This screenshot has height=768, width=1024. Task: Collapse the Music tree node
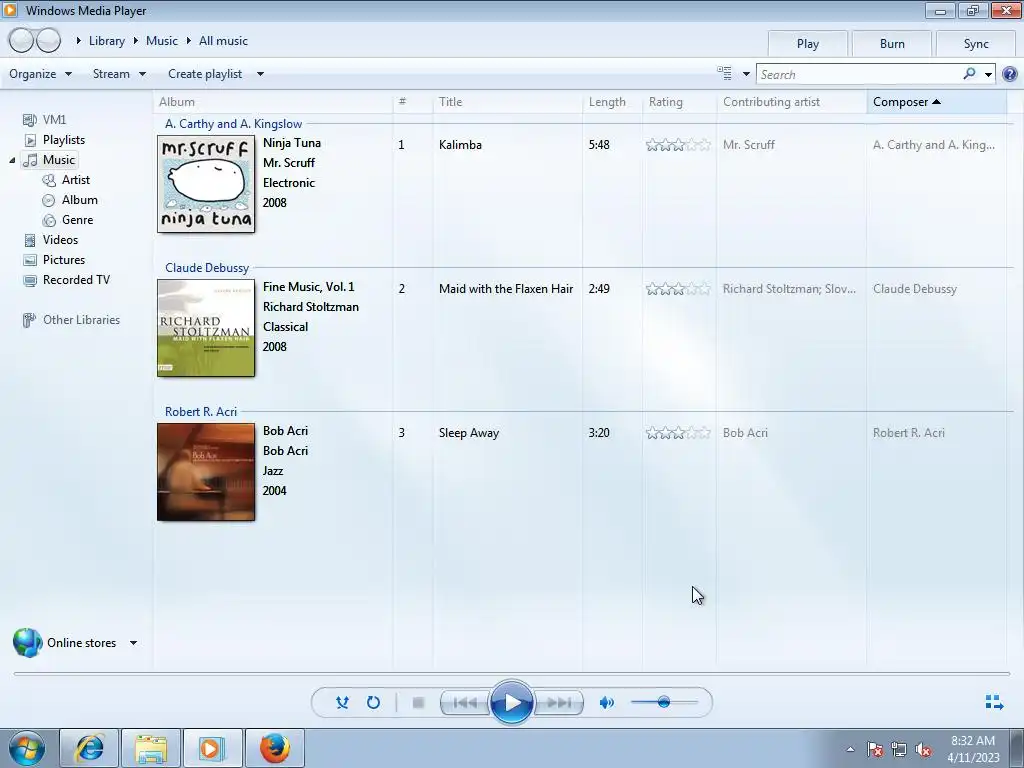pyautogui.click(x=12, y=160)
